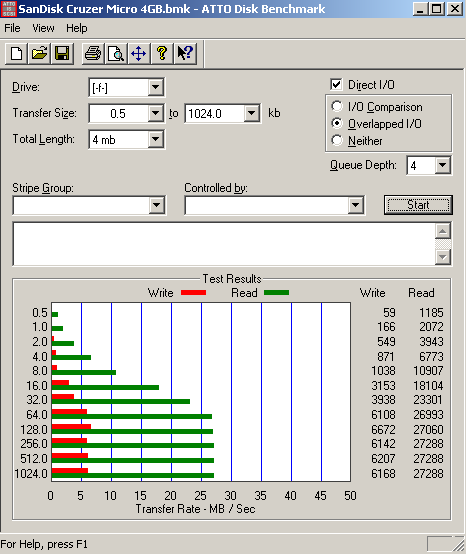Start the benchmark with Start button
466x554 pixels.
[x=418, y=205]
